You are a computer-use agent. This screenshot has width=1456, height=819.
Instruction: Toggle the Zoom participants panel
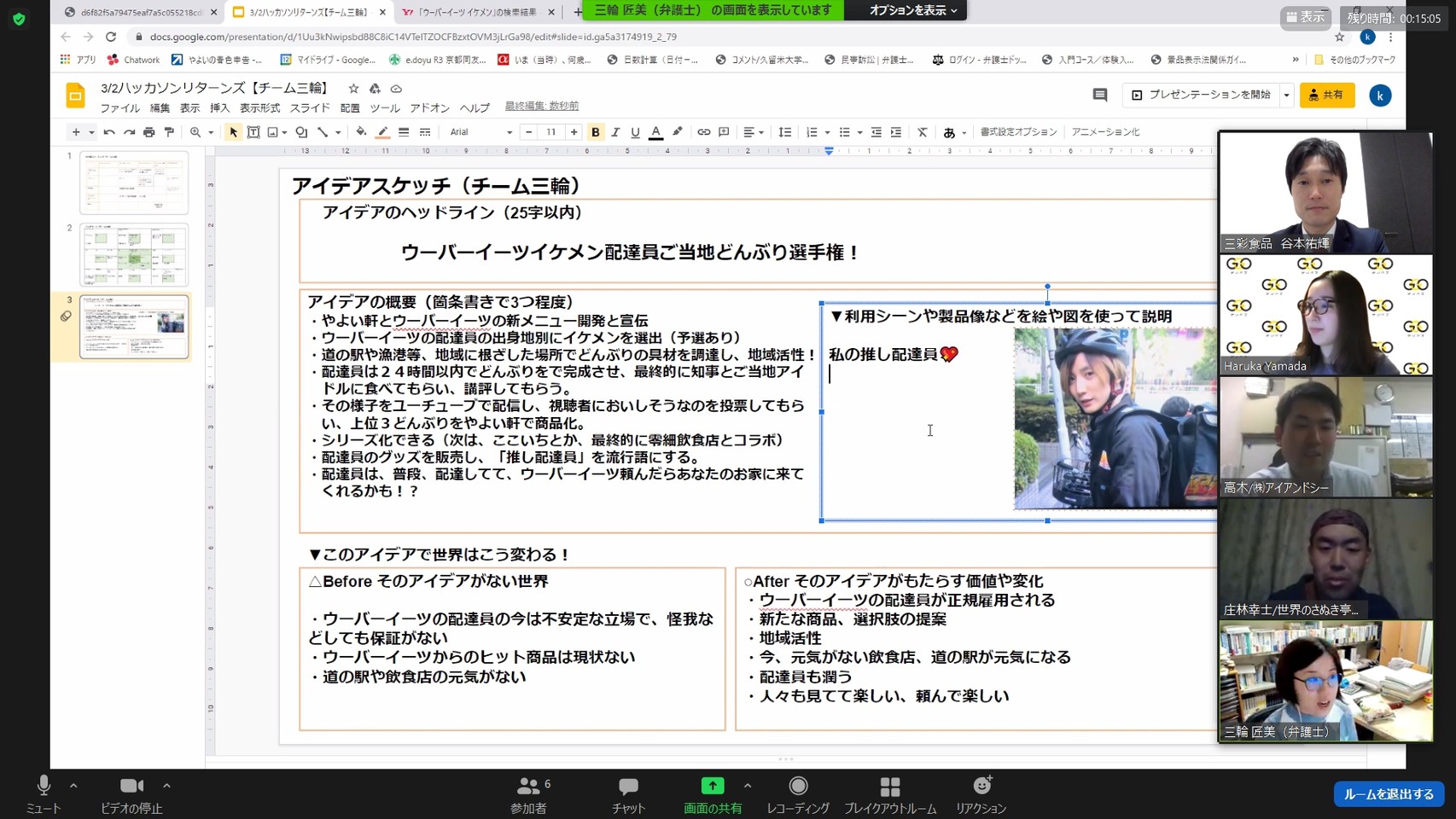click(x=529, y=795)
